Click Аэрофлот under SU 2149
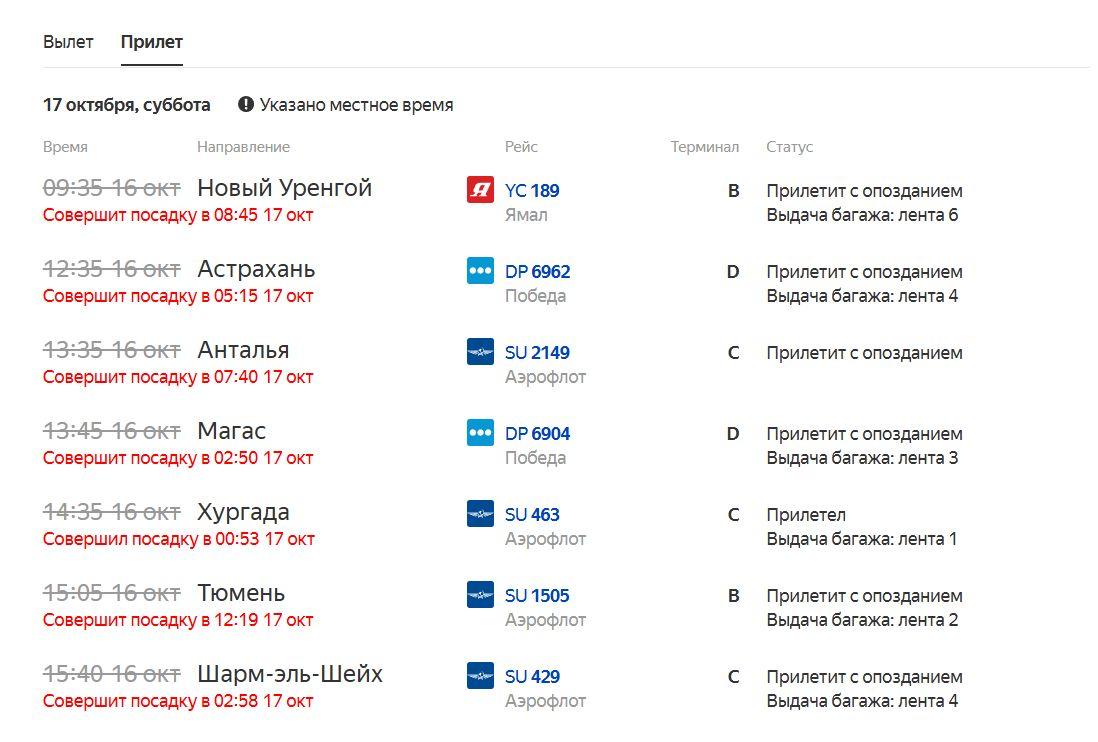This screenshot has height=742, width=1098. click(x=545, y=377)
